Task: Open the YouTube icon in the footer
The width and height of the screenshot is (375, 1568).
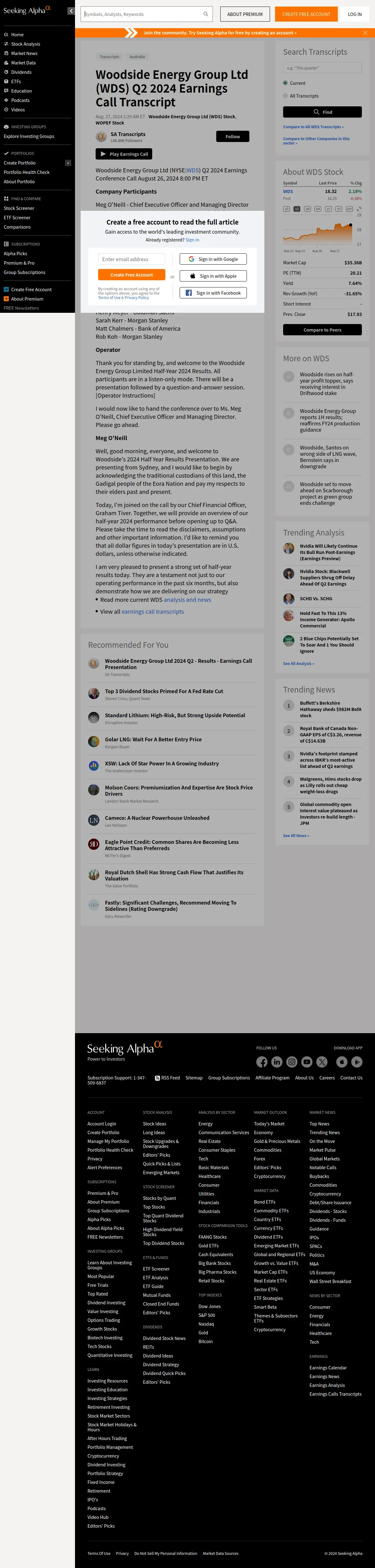Action: coord(307,1062)
